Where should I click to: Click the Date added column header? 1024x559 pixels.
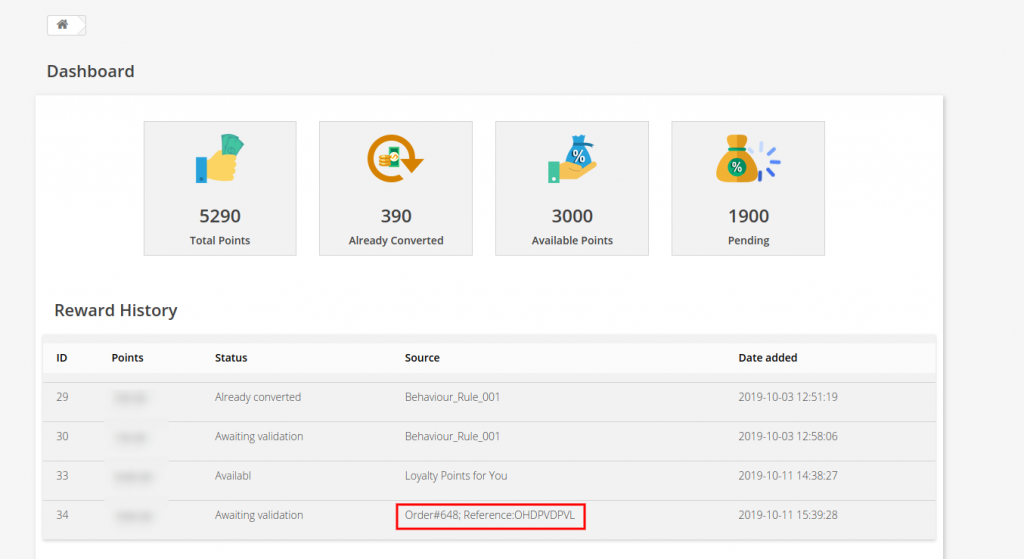(767, 358)
